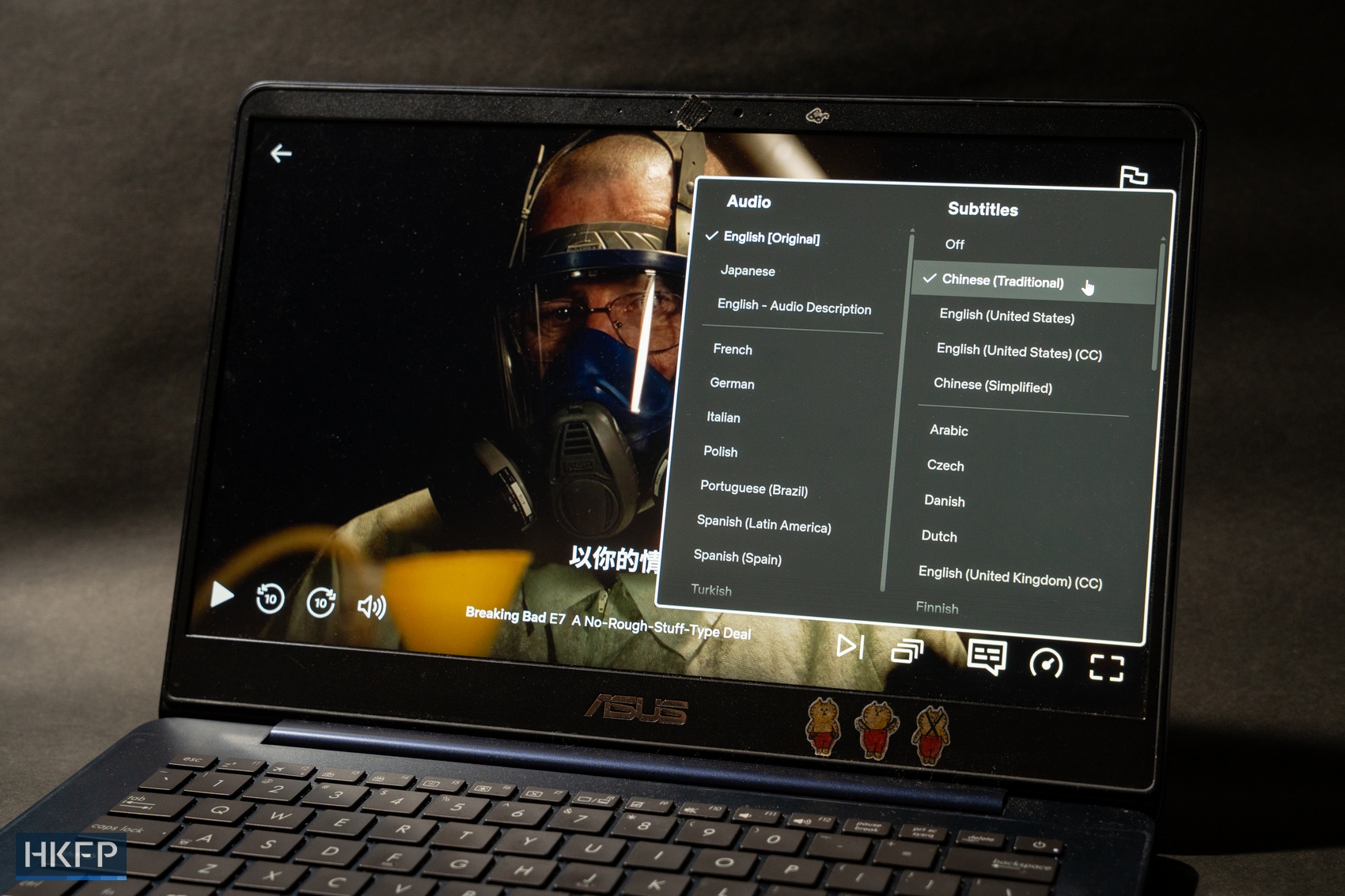Skip forward 10 seconds
The height and width of the screenshot is (896, 1345).
click(321, 603)
